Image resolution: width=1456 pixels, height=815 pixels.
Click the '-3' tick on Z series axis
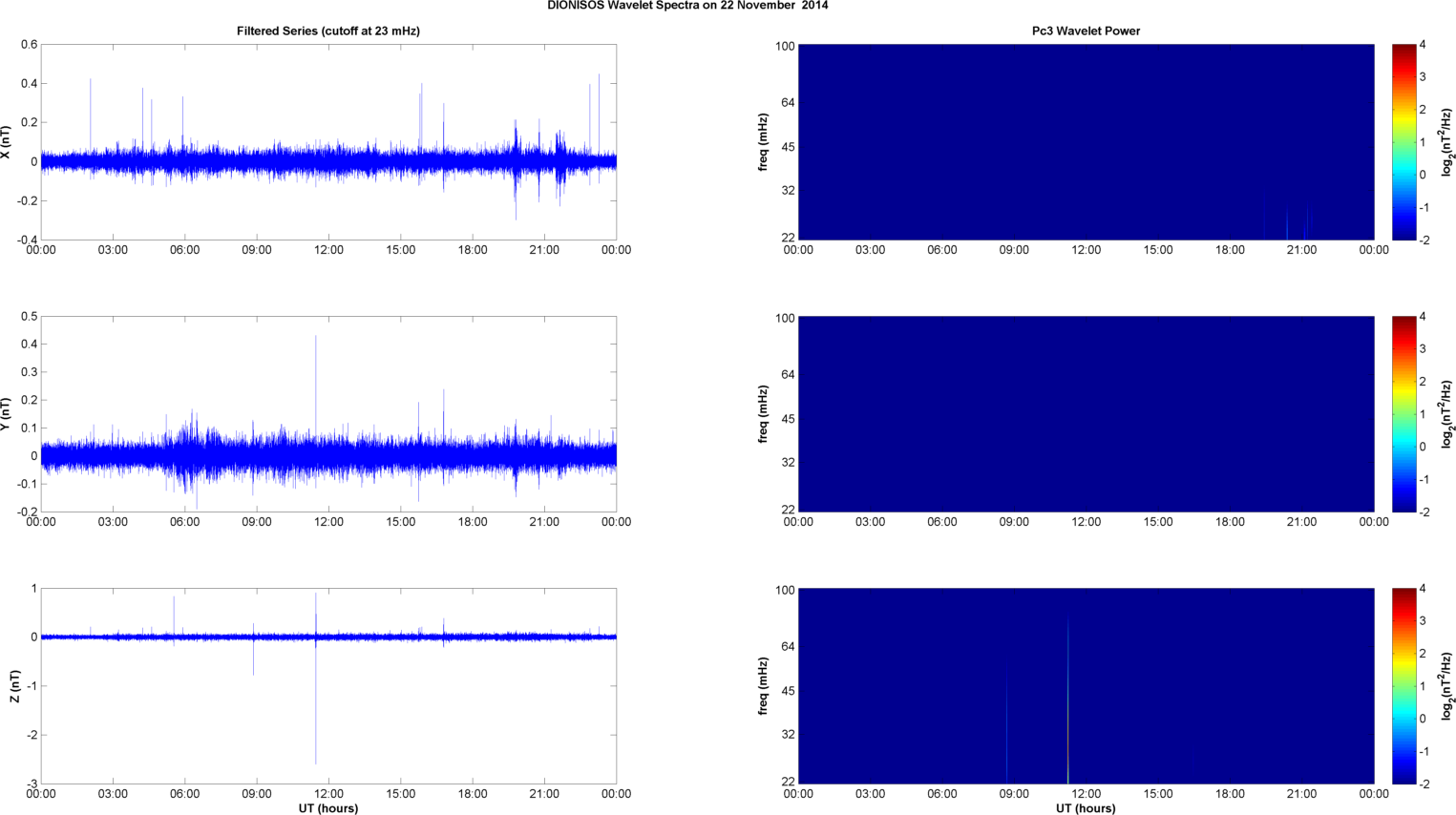32,784
